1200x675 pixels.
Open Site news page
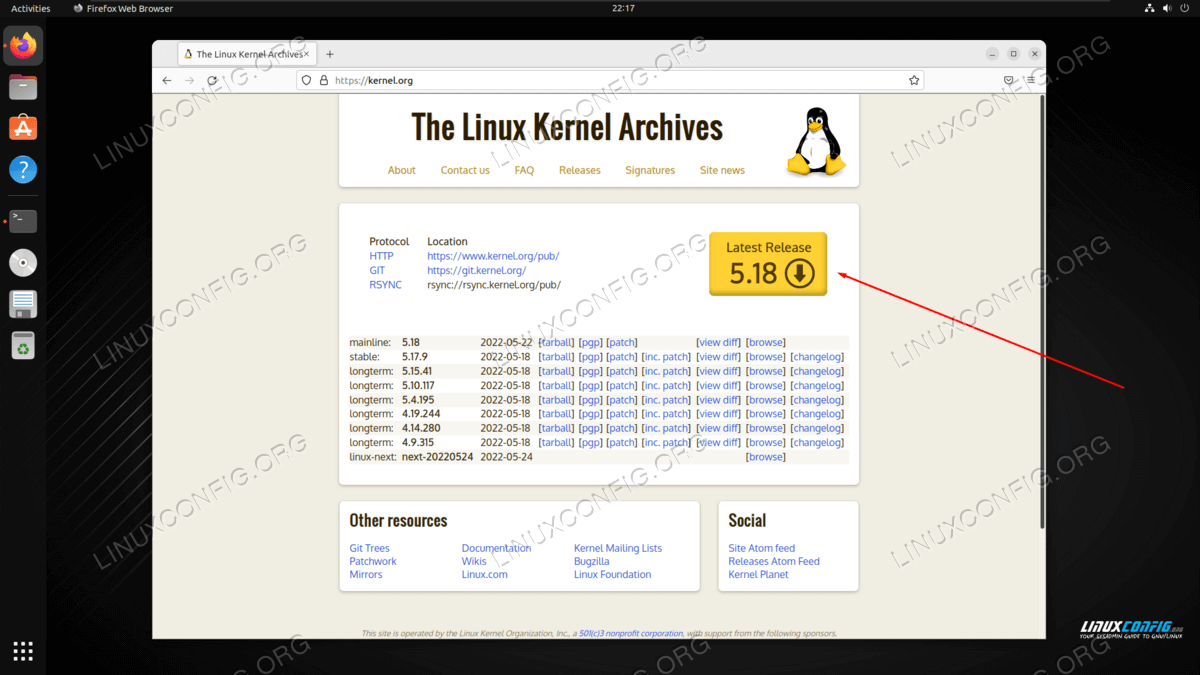click(x=722, y=170)
